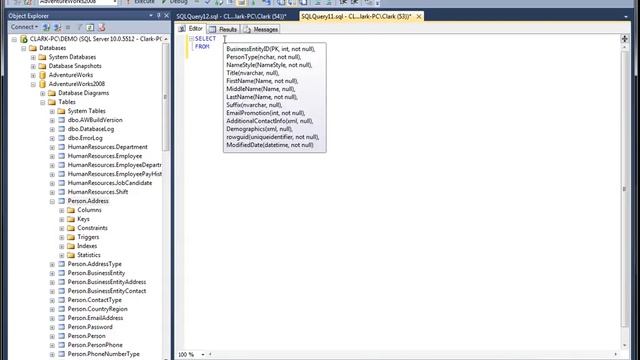Viewport: 640px width, 360px height.
Task: Click Connect Object Explorer icon in Object Explorer toolbar
Action: coord(47,27)
